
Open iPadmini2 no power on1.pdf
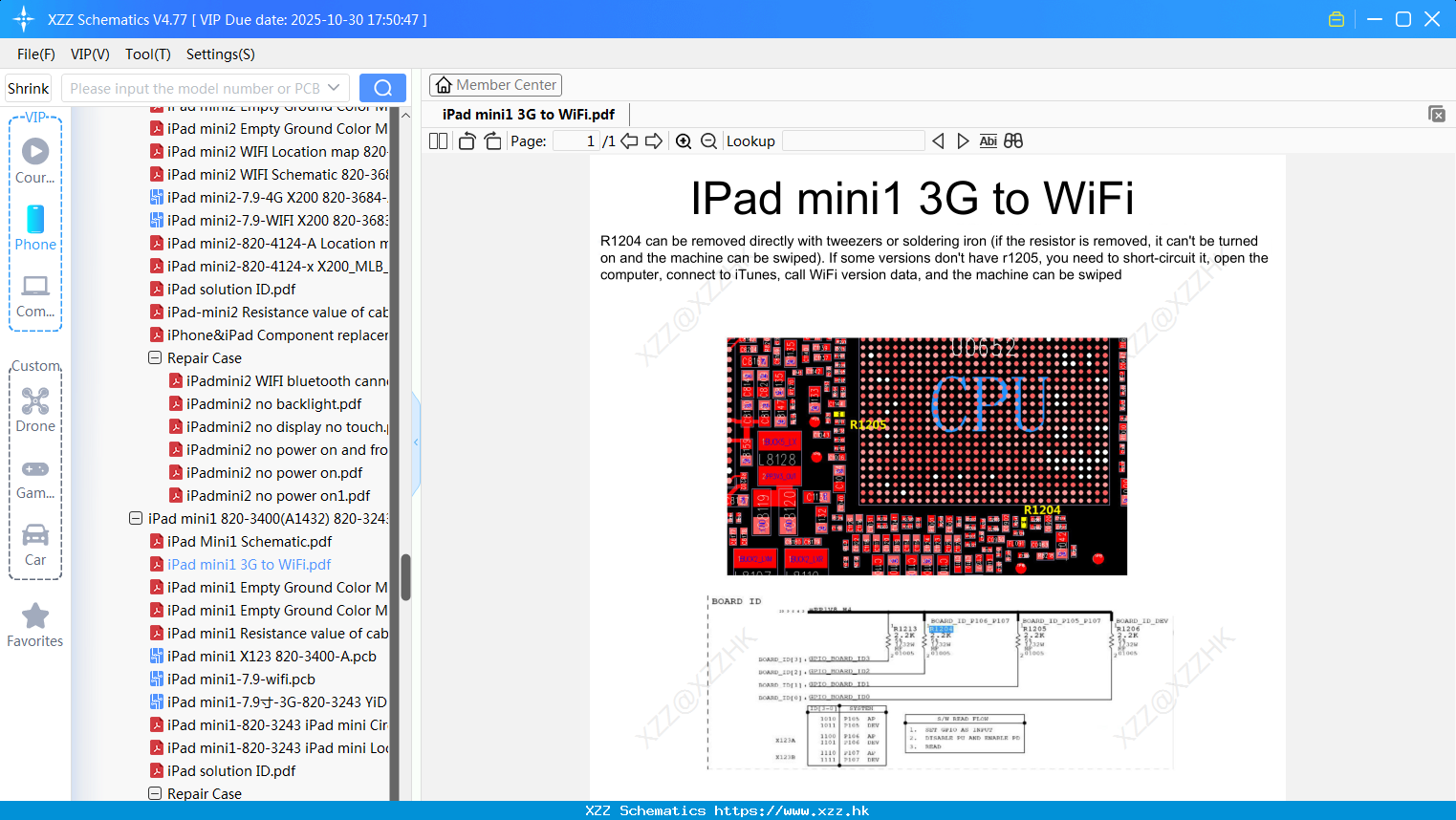278,496
